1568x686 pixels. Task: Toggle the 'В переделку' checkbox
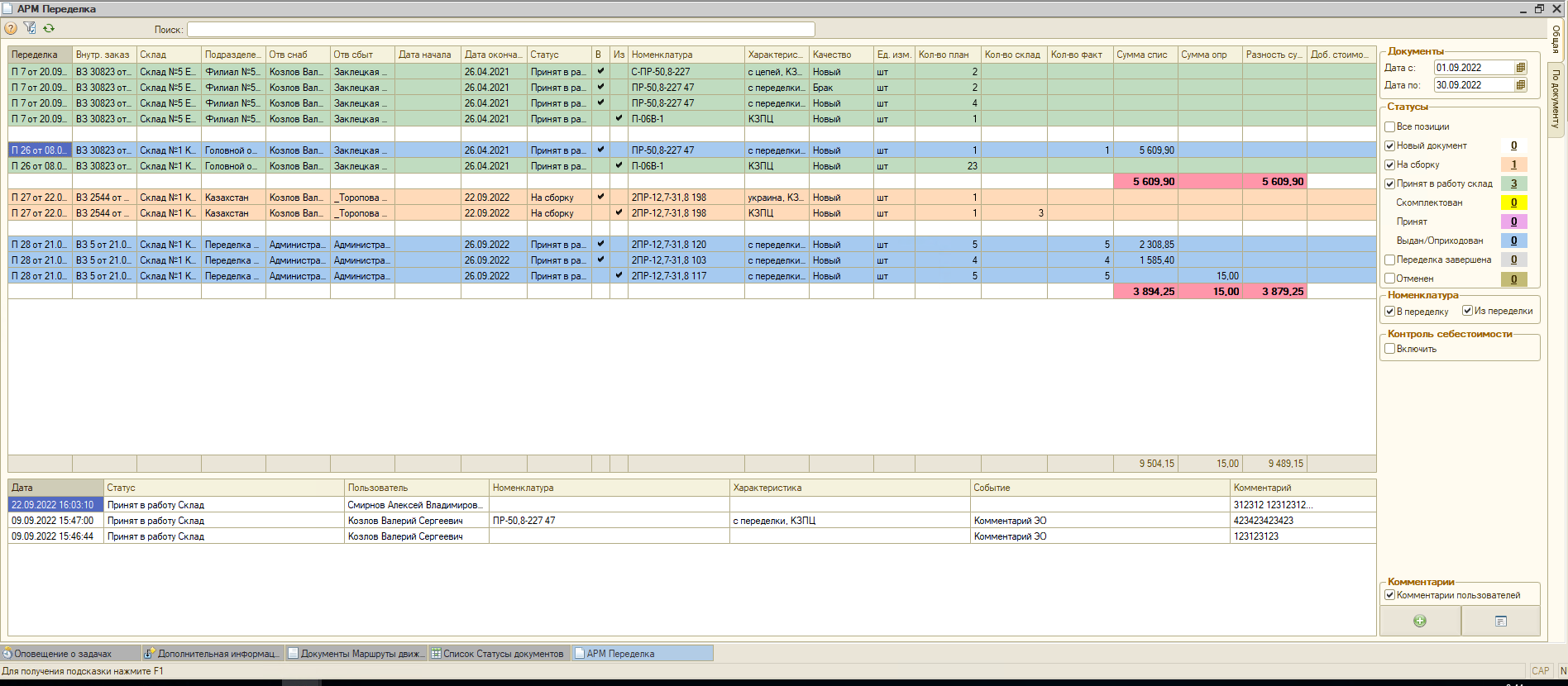[x=1390, y=312]
